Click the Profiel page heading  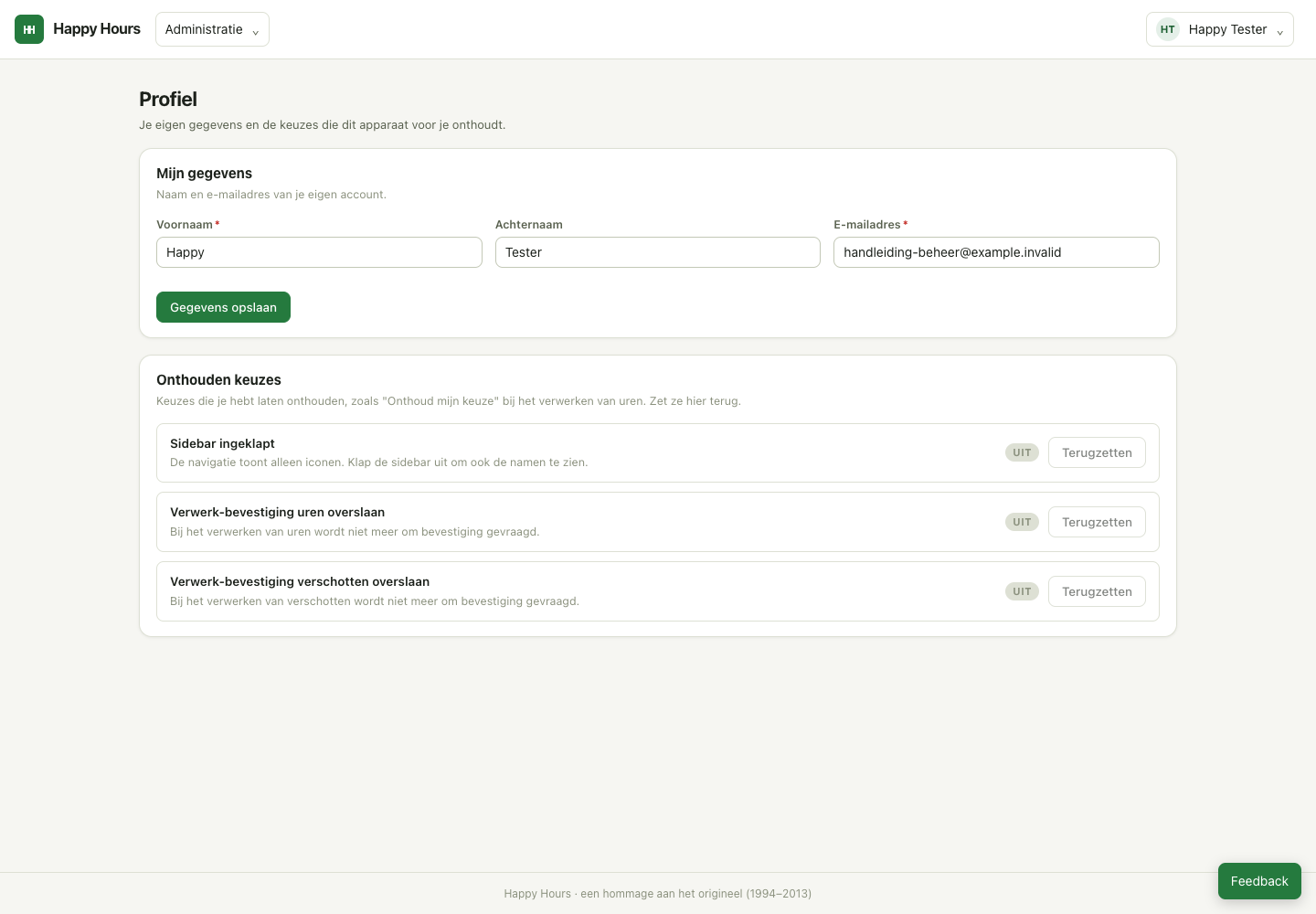(168, 99)
